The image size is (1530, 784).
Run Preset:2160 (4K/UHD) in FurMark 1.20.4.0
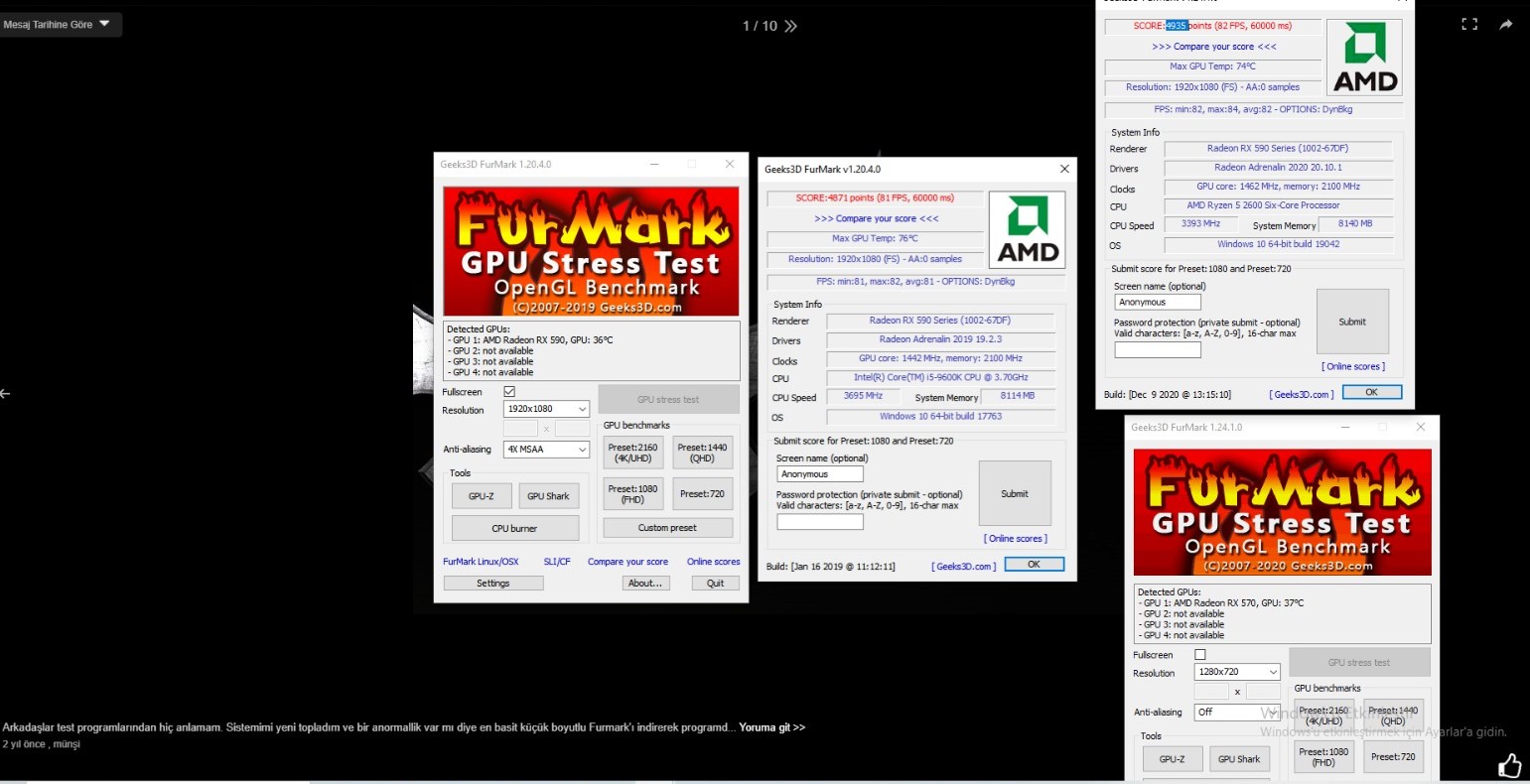click(633, 453)
